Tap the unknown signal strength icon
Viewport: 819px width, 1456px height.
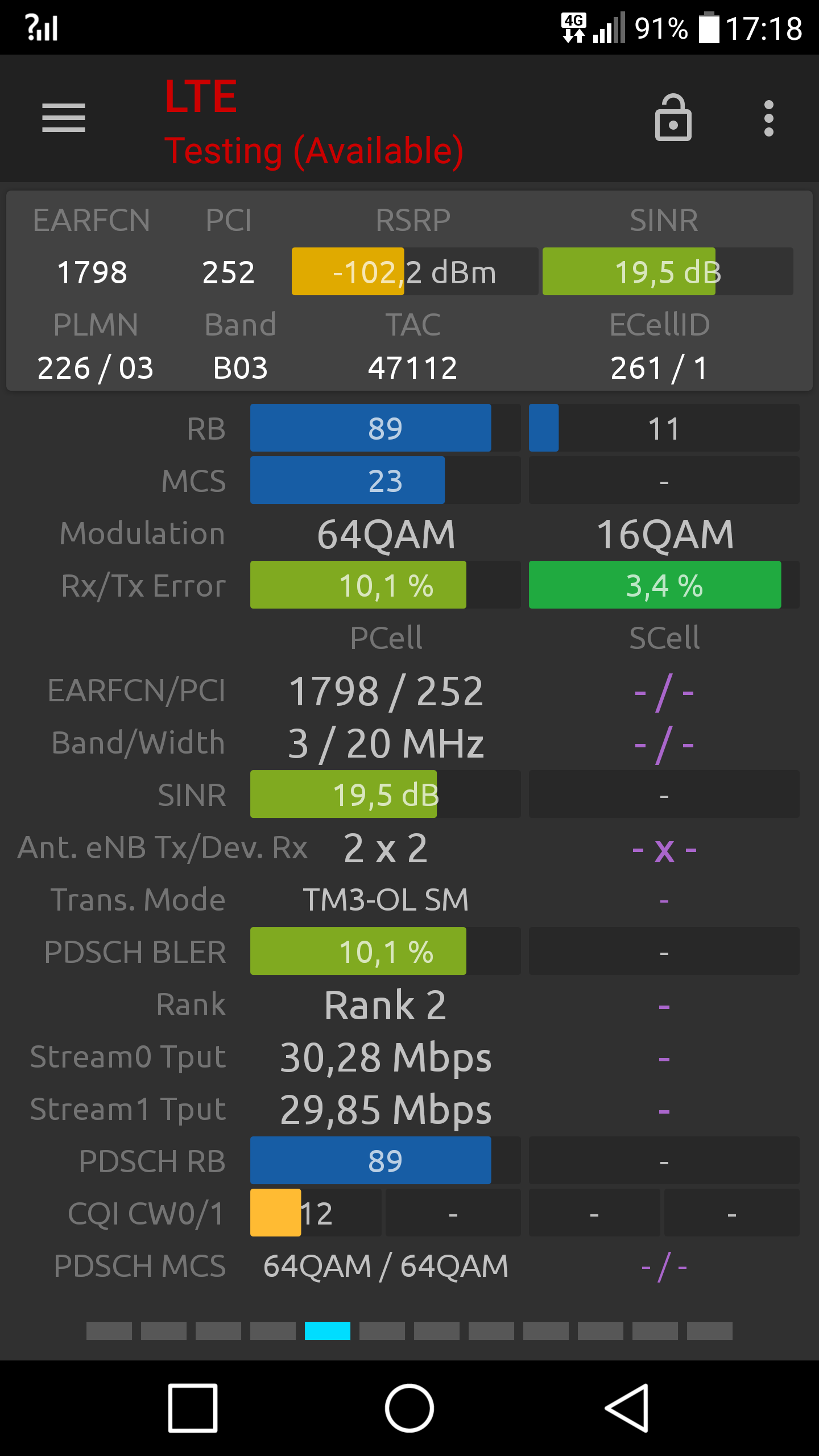[x=42, y=27]
